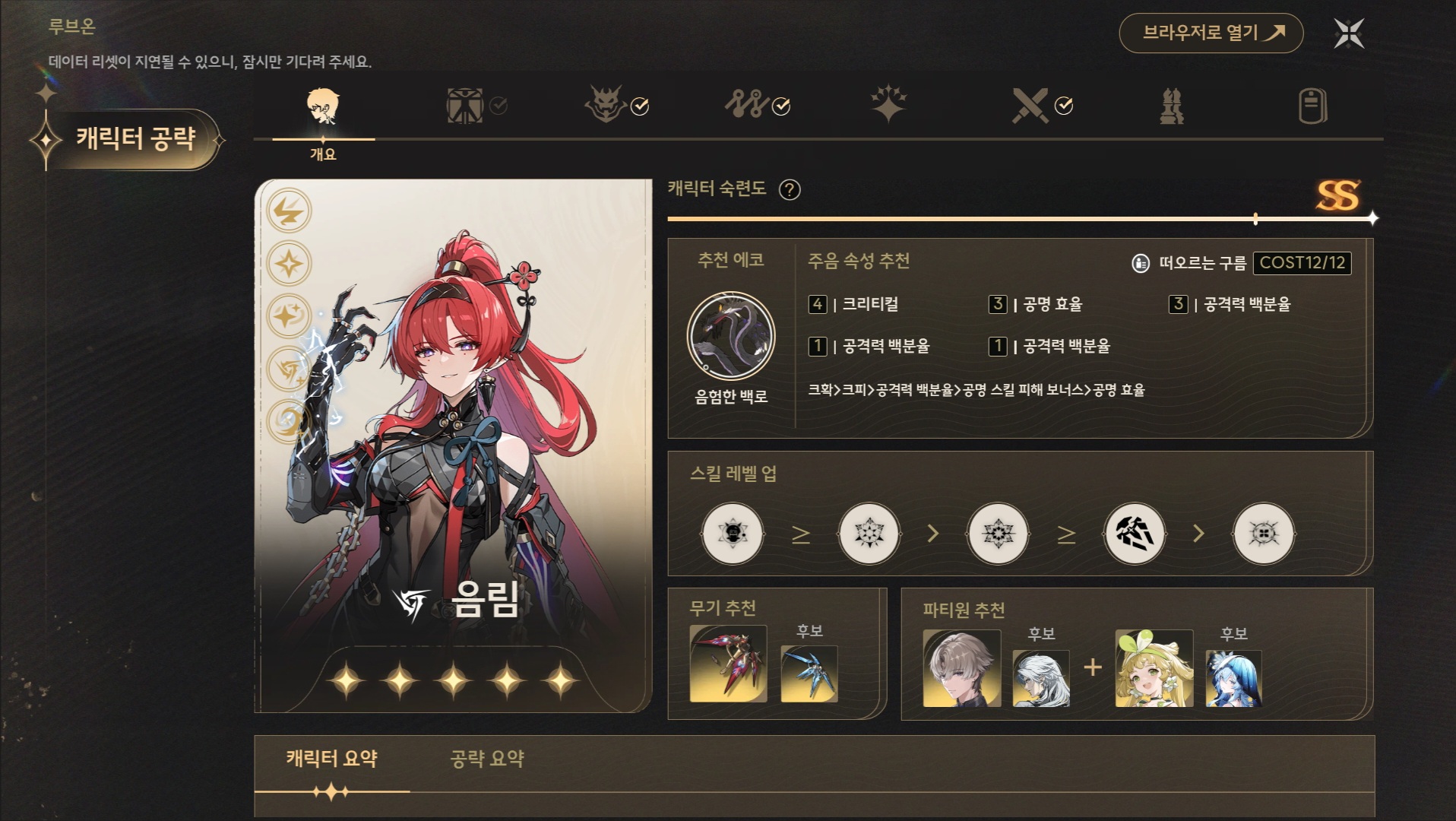
Task: Click the 캐릭터 공략 sidebar button
Action: click(135, 138)
